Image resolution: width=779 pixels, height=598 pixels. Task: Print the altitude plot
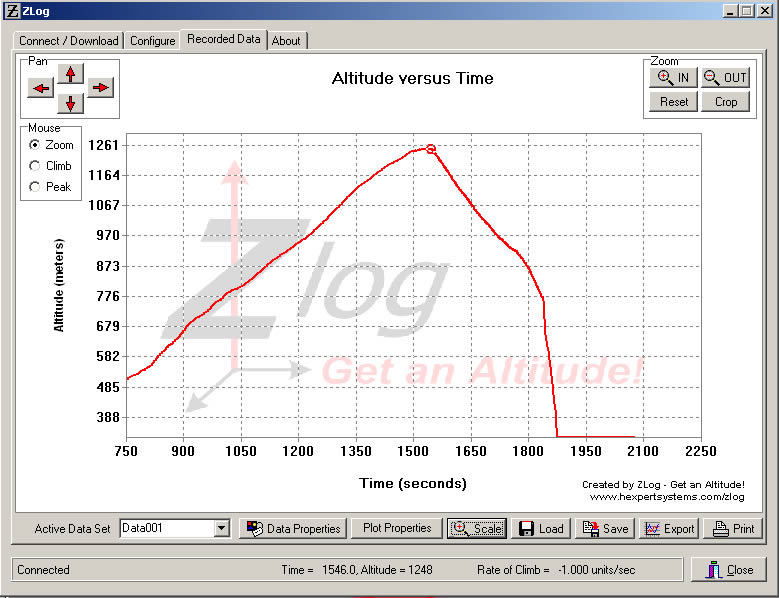(732, 528)
